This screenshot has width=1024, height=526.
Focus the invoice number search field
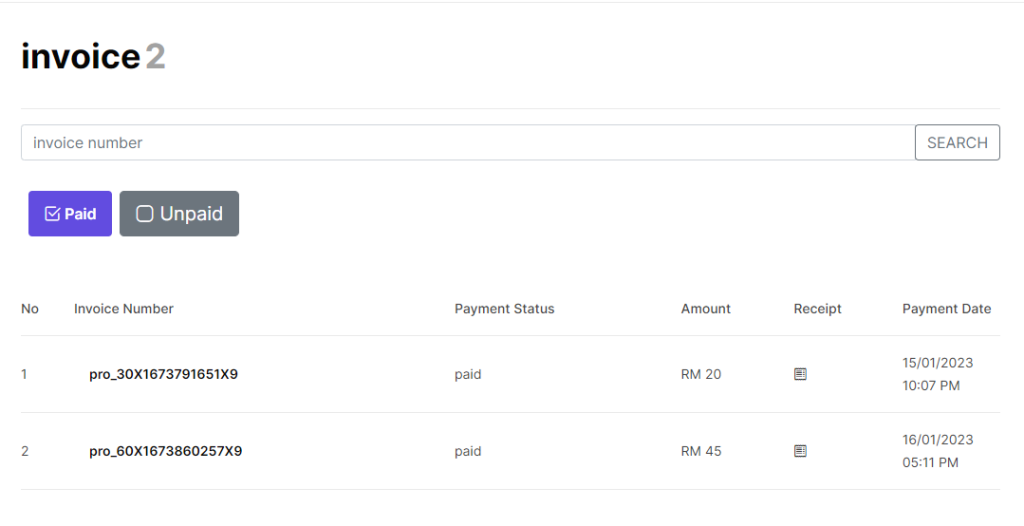468,142
